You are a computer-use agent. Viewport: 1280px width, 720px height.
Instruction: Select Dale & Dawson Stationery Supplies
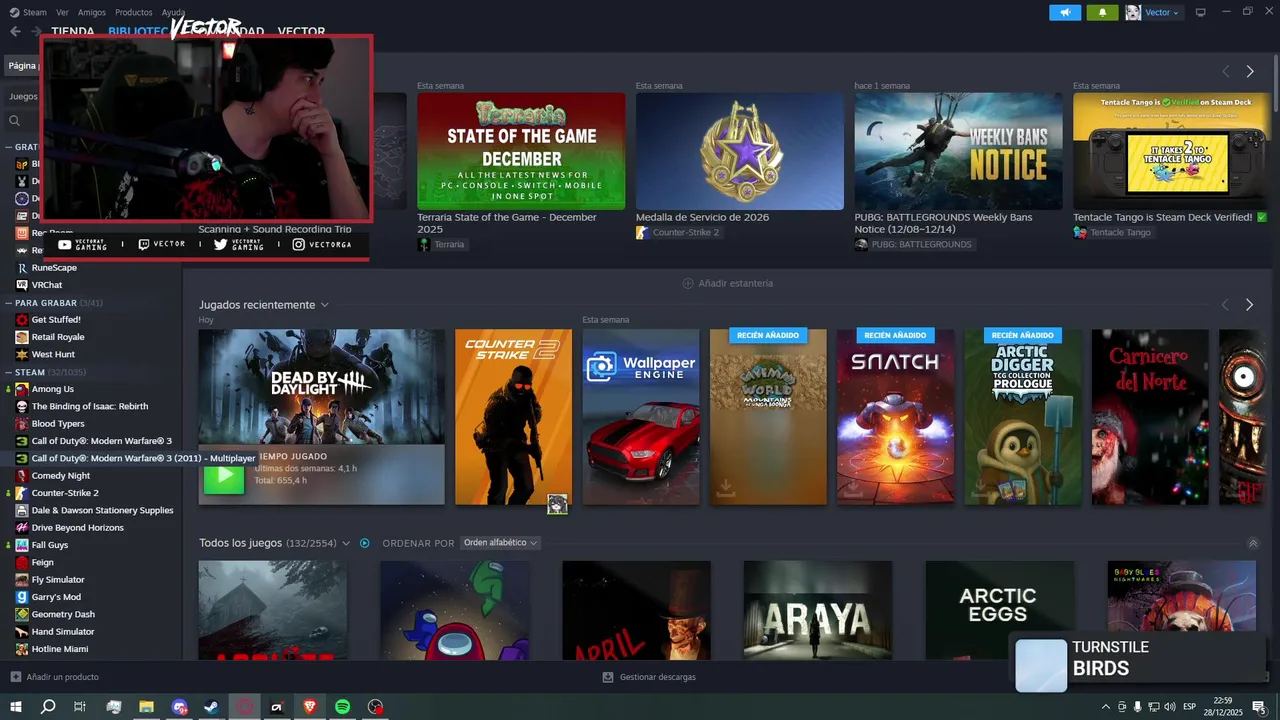coord(102,510)
